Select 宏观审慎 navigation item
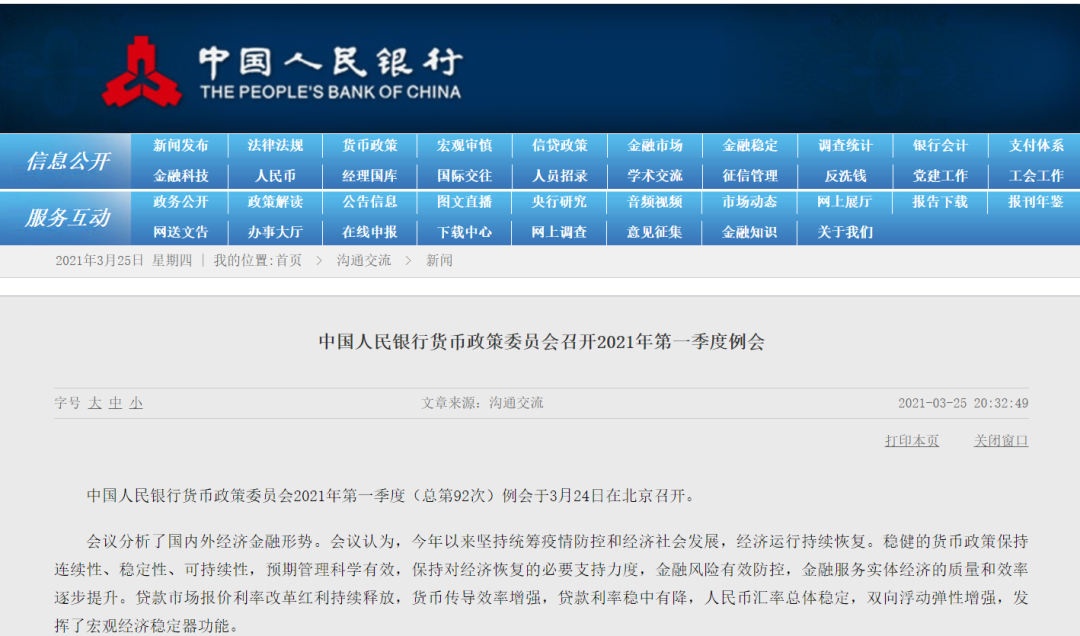 click(x=464, y=145)
